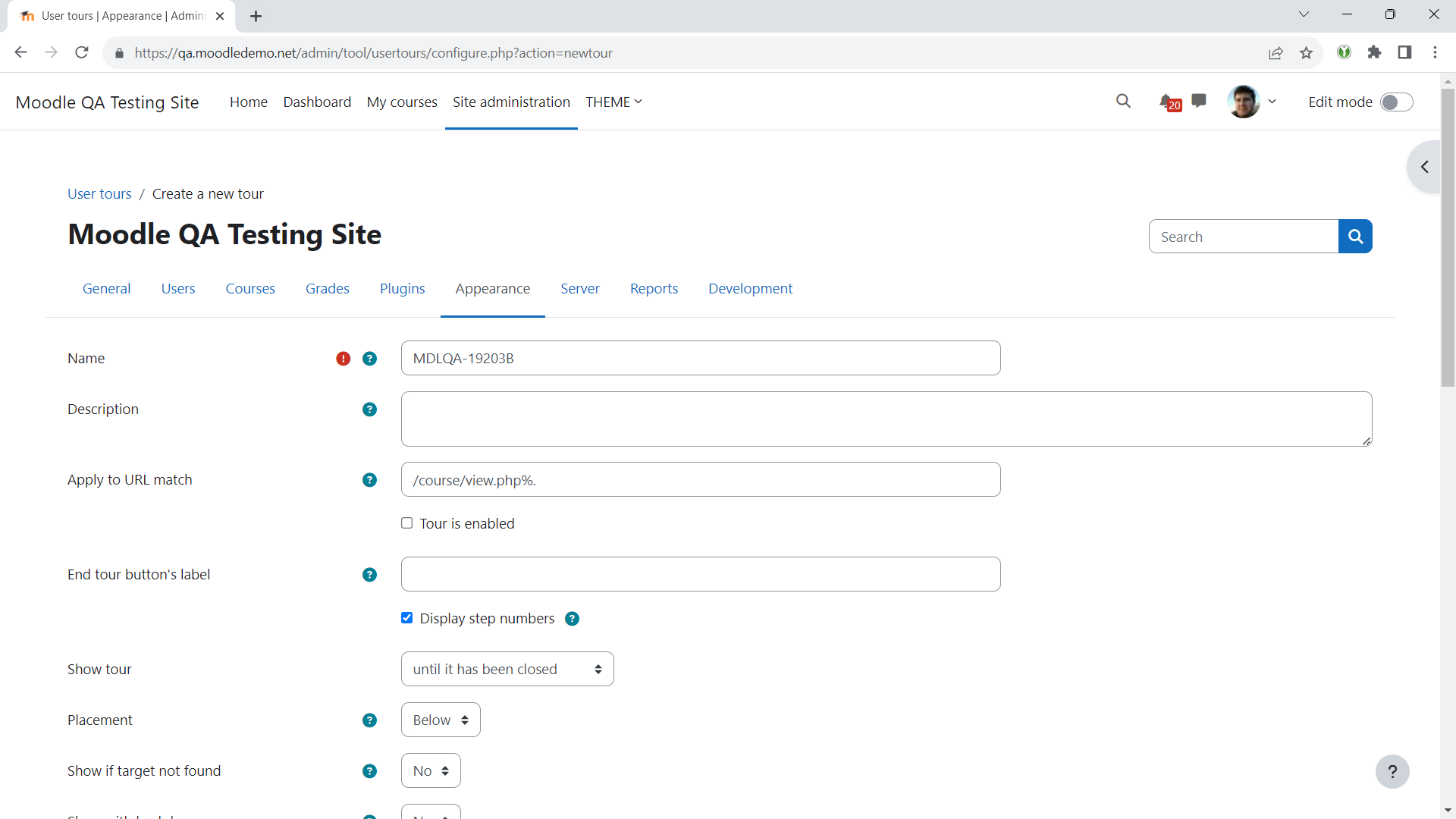Open the tab search dropdown in Chrome
Image resolution: width=1456 pixels, height=819 pixels.
coord(1304,14)
